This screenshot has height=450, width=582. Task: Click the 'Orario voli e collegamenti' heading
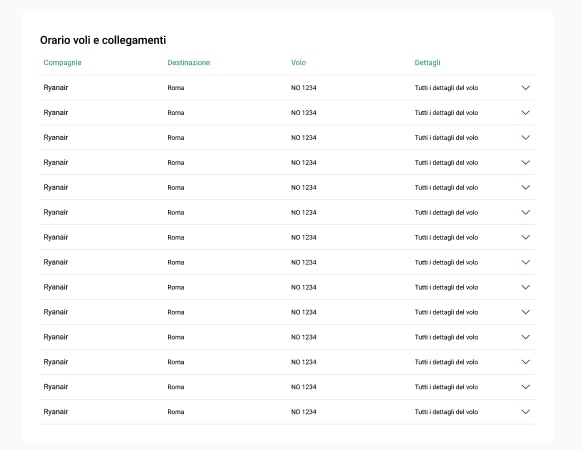click(x=103, y=40)
